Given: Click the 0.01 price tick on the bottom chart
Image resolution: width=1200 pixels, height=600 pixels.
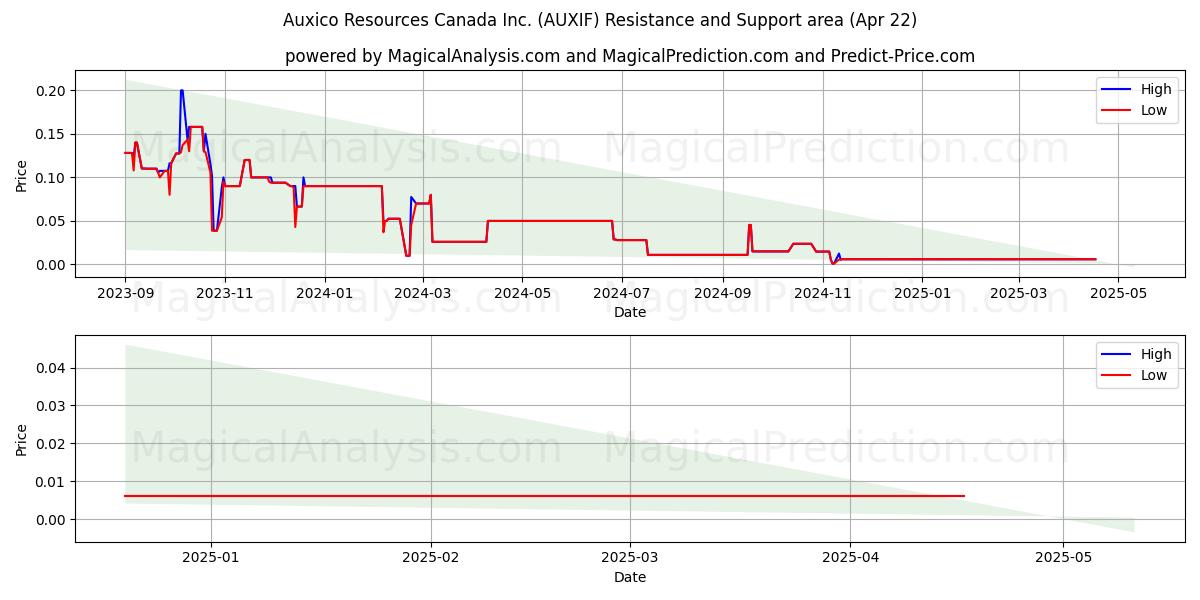Looking at the screenshot, I should pos(52,482).
